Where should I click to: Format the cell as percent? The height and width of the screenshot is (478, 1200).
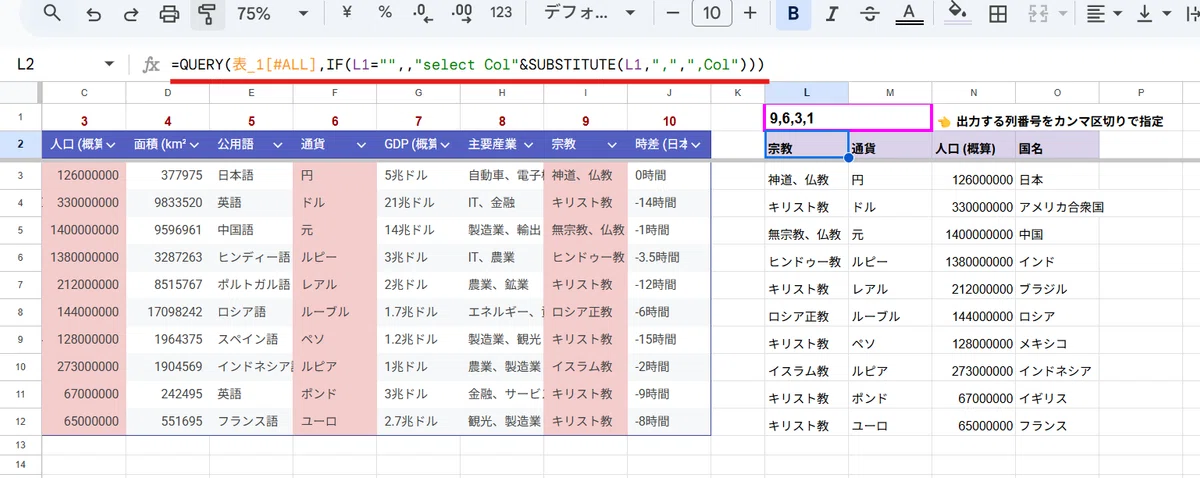coord(385,14)
